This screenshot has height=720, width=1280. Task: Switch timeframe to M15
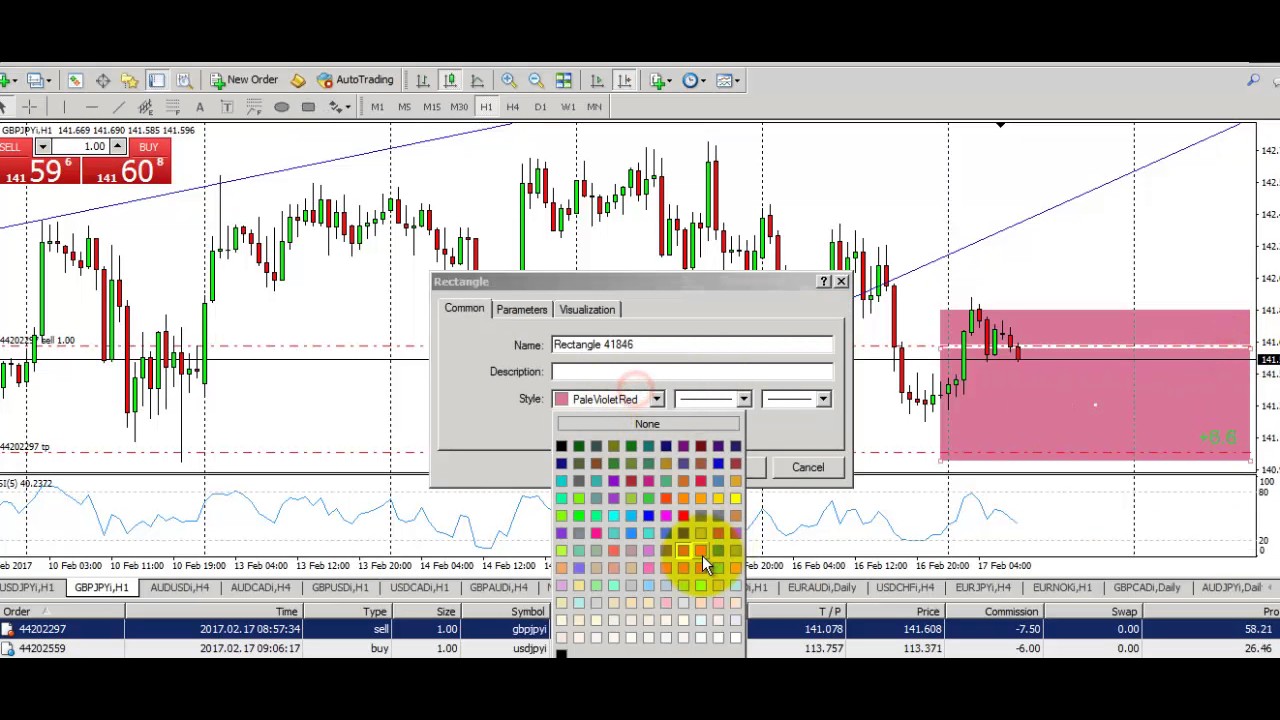431,107
